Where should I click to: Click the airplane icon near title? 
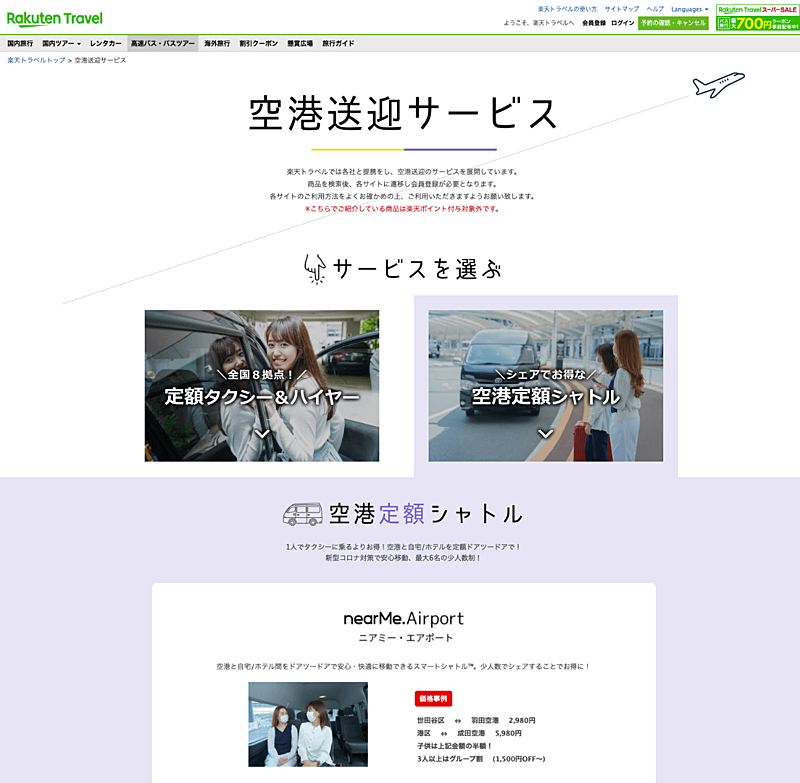718,84
